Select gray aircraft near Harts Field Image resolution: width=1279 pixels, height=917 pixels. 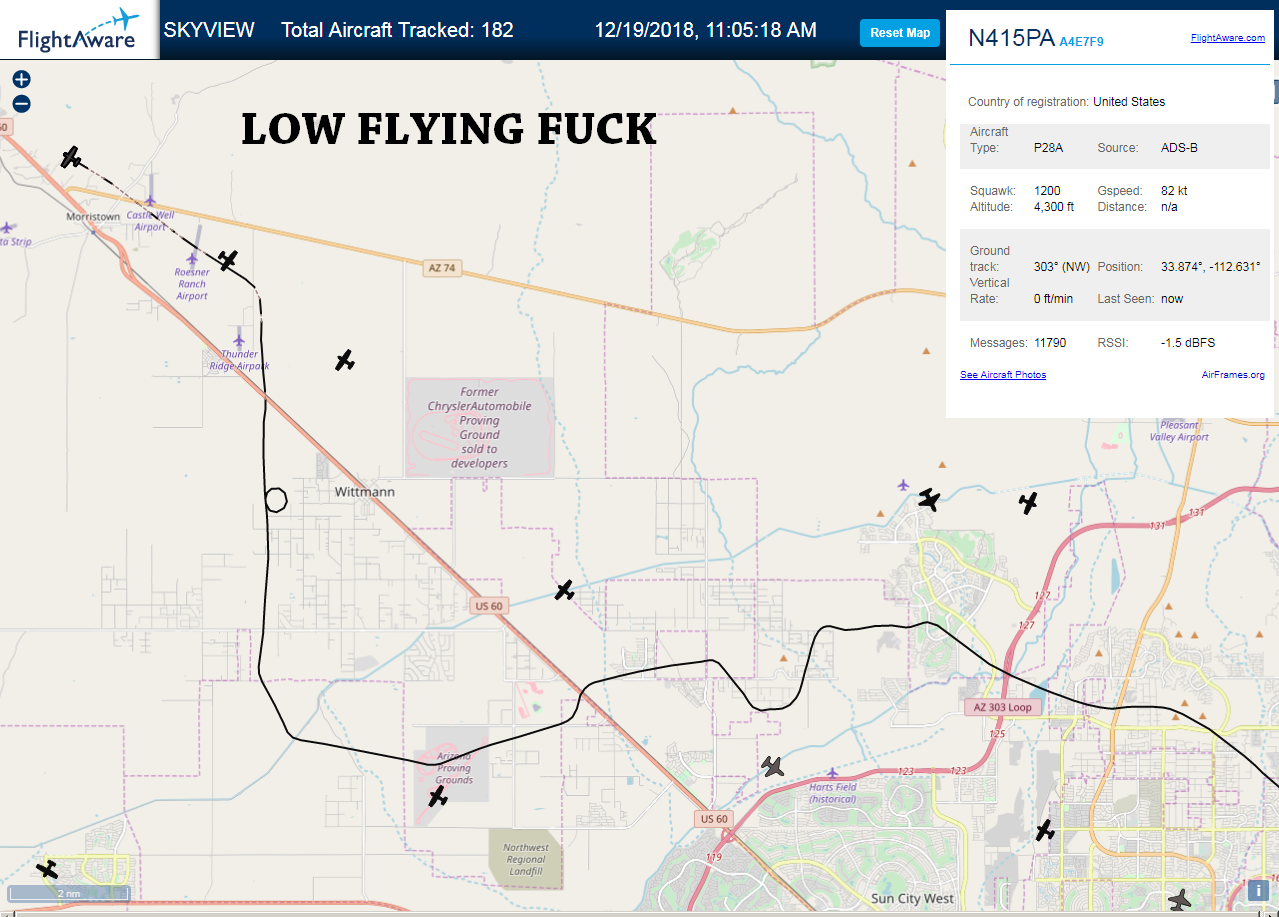(x=772, y=767)
